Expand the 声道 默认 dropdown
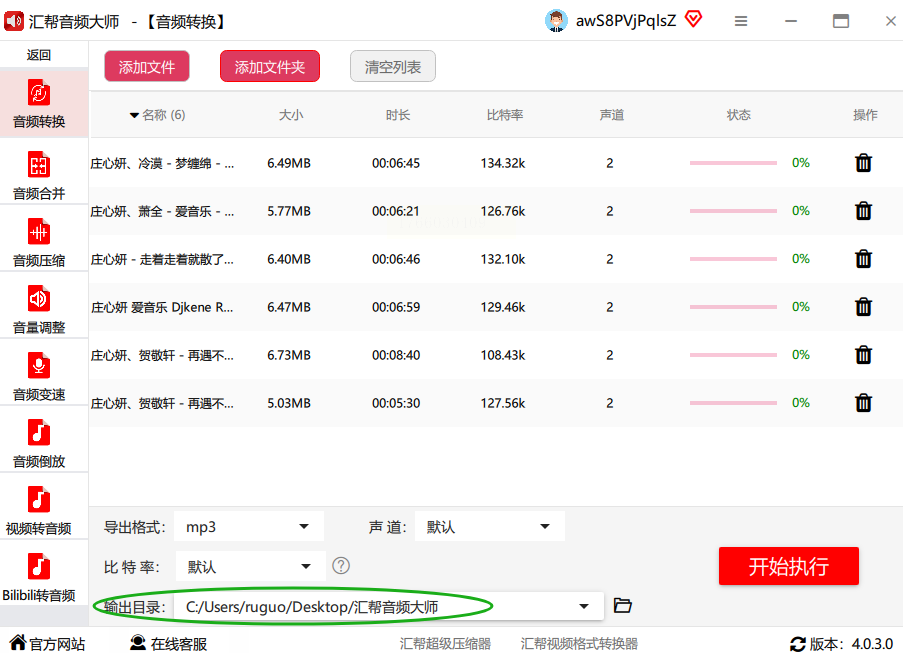Viewport: 903px width, 653px height. click(x=490, y=526)
